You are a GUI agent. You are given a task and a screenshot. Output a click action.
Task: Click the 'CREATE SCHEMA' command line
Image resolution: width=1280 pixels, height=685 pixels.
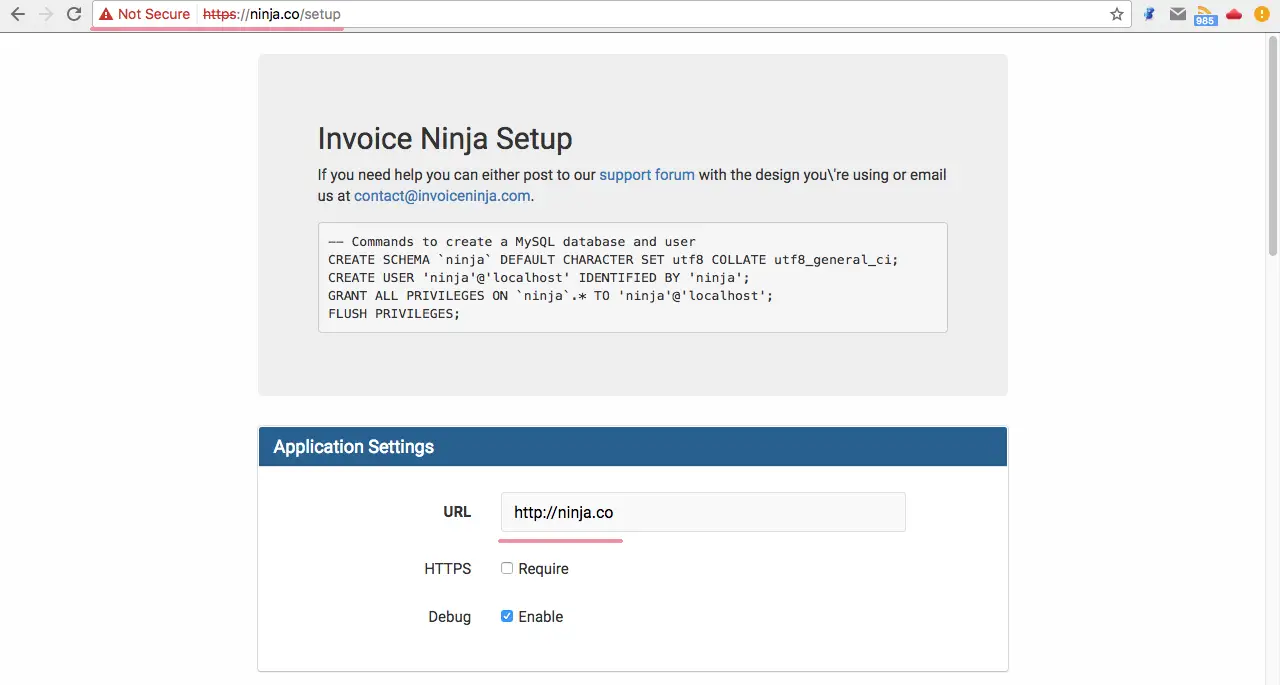click(613, 259)
